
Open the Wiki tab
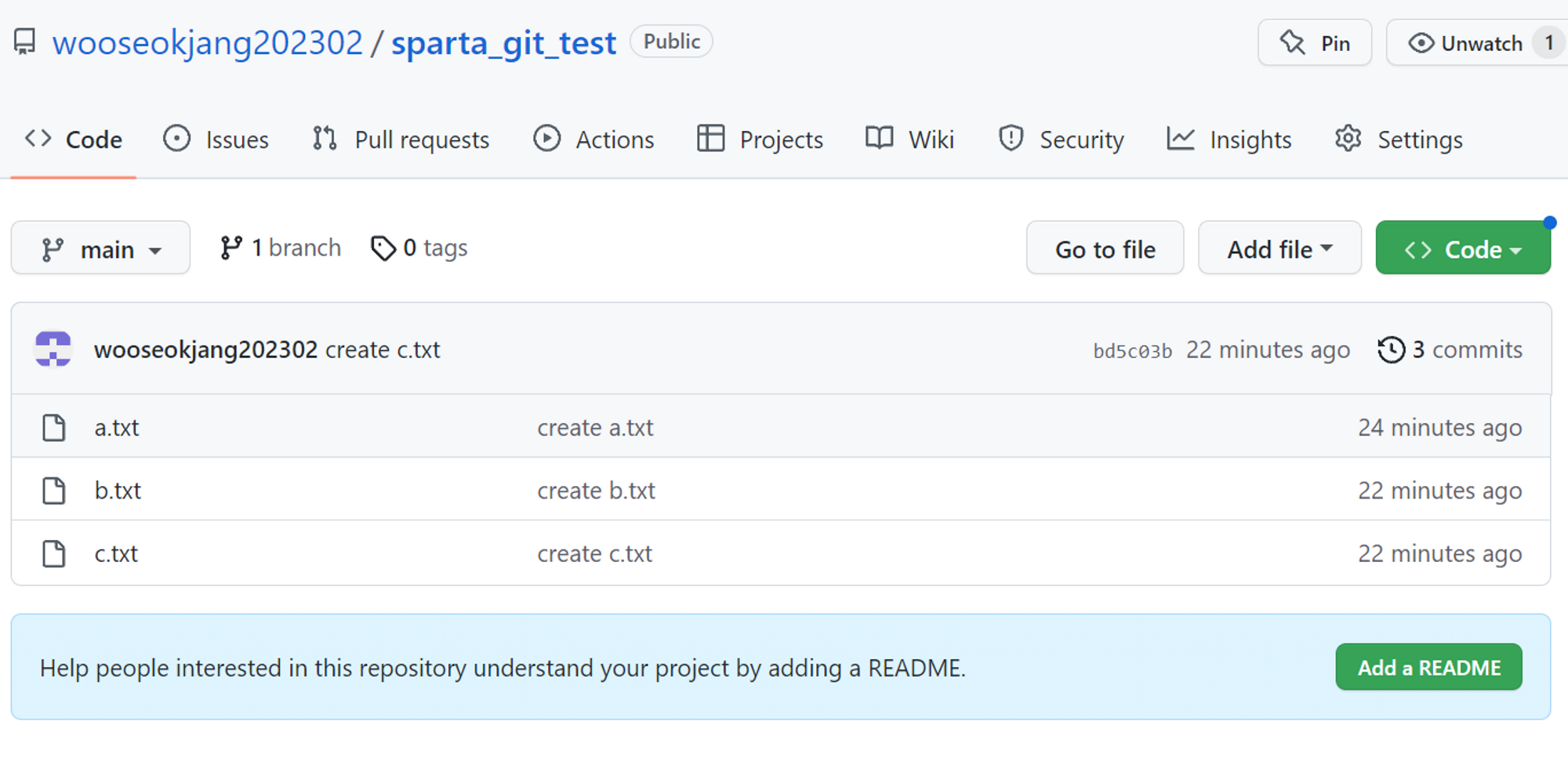coord(909,140)
